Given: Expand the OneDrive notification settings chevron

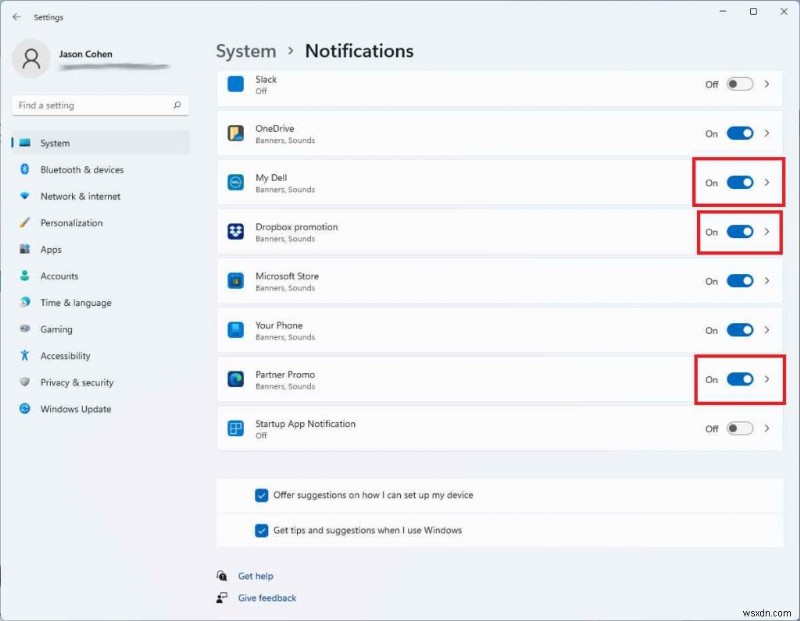Looking at the screenshot, I should [x=767, y=133].
